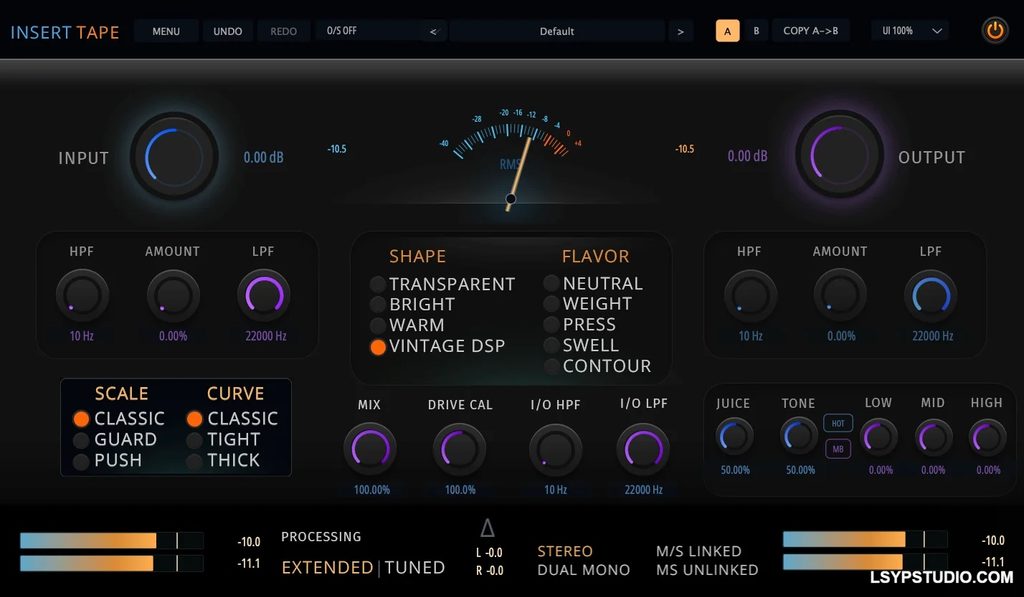Select TIGHT curve option
The image size is (1024, 597).
pyautogui.click(x=223, y=440)
